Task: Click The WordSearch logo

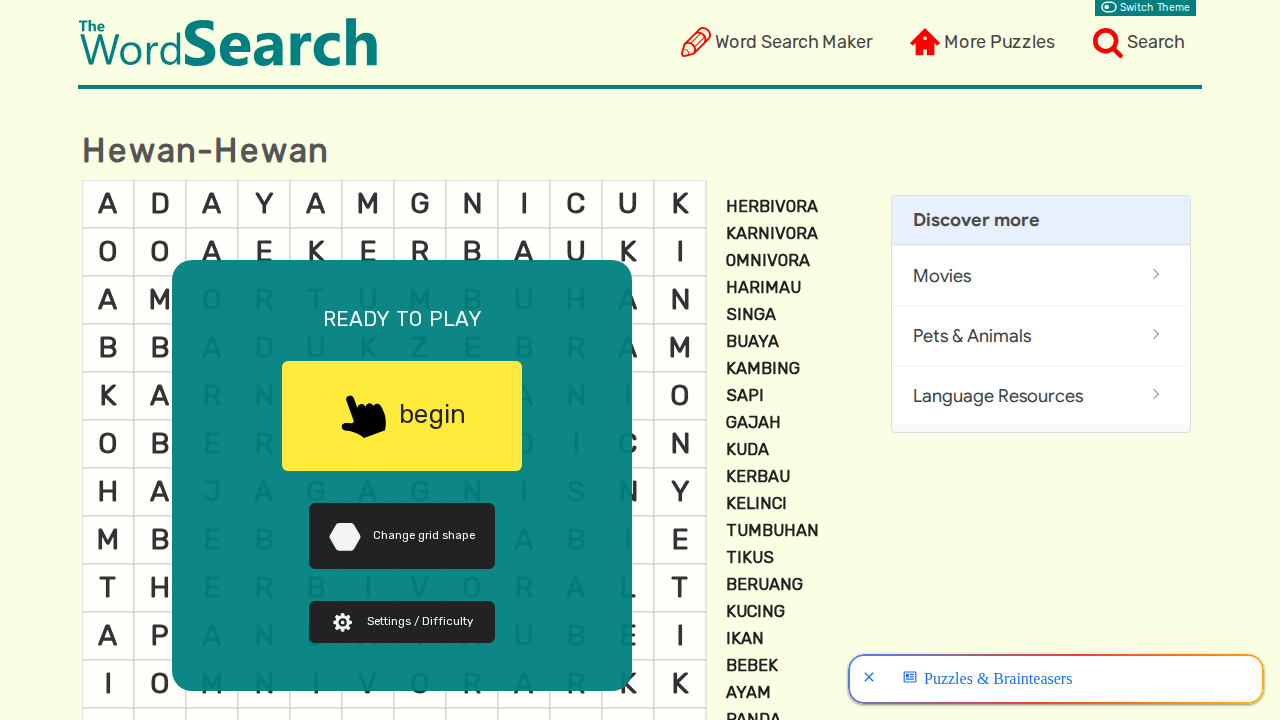Action: (228, 42)
